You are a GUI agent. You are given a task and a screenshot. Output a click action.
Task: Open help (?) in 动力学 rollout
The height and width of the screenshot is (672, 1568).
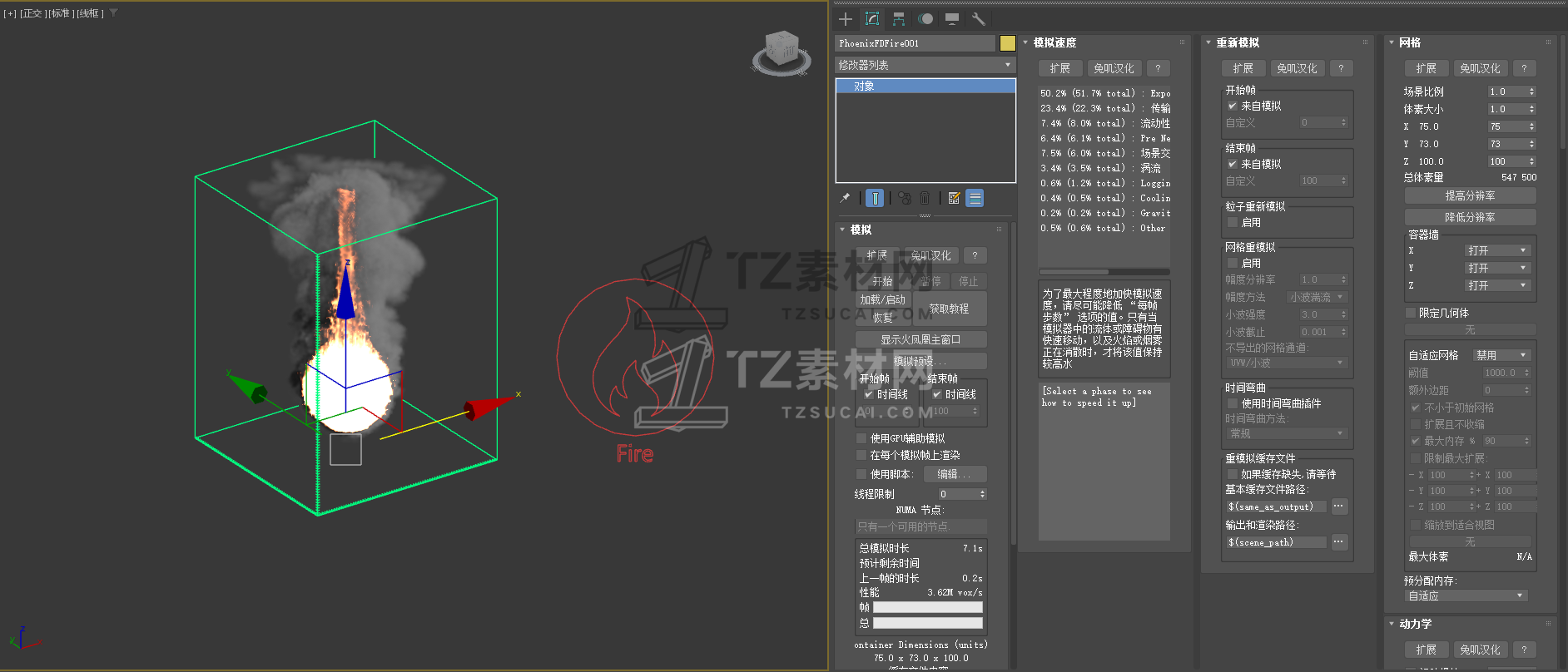pos(1524,650)
